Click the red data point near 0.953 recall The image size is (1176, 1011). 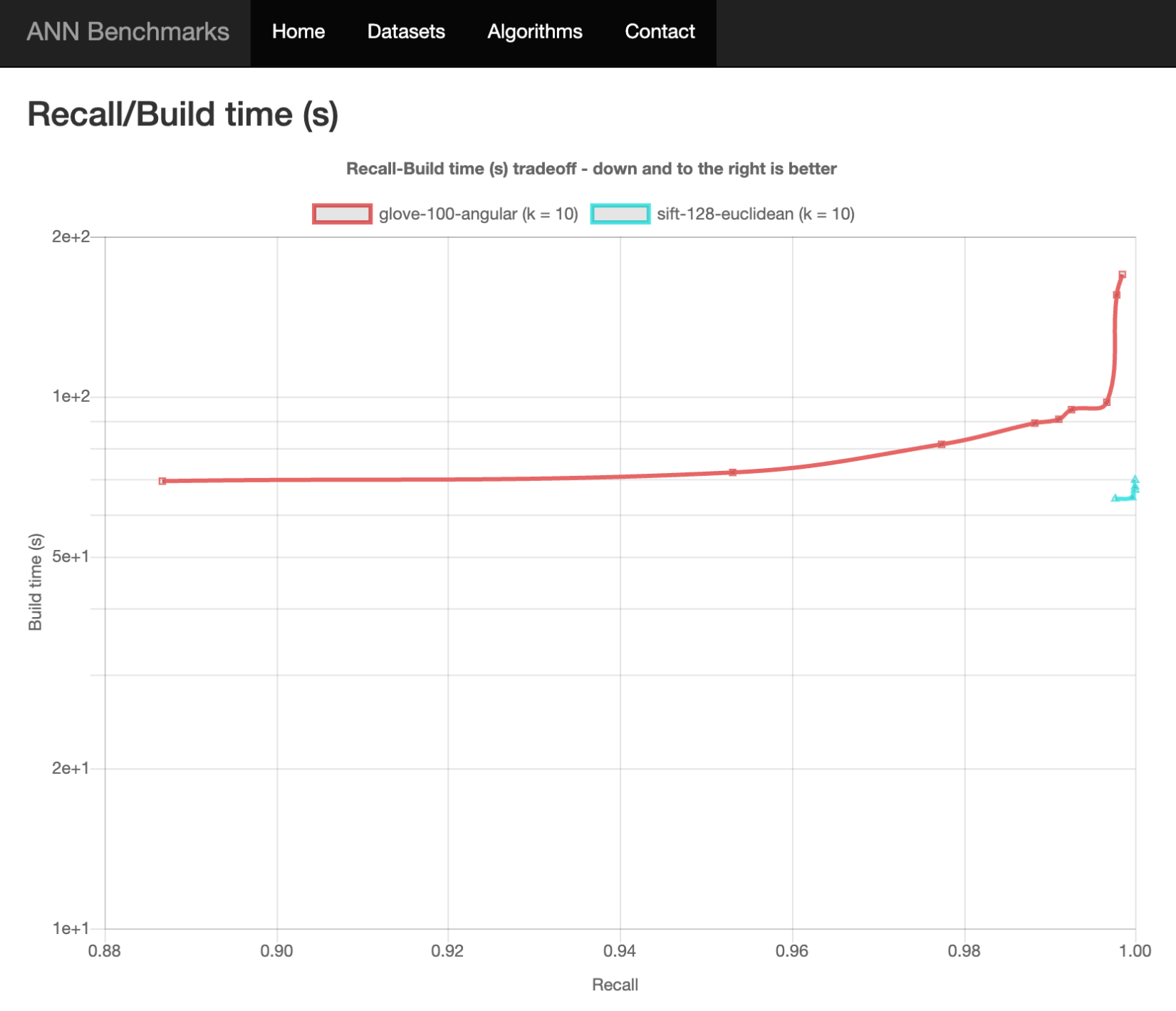[x=732, y=472]
